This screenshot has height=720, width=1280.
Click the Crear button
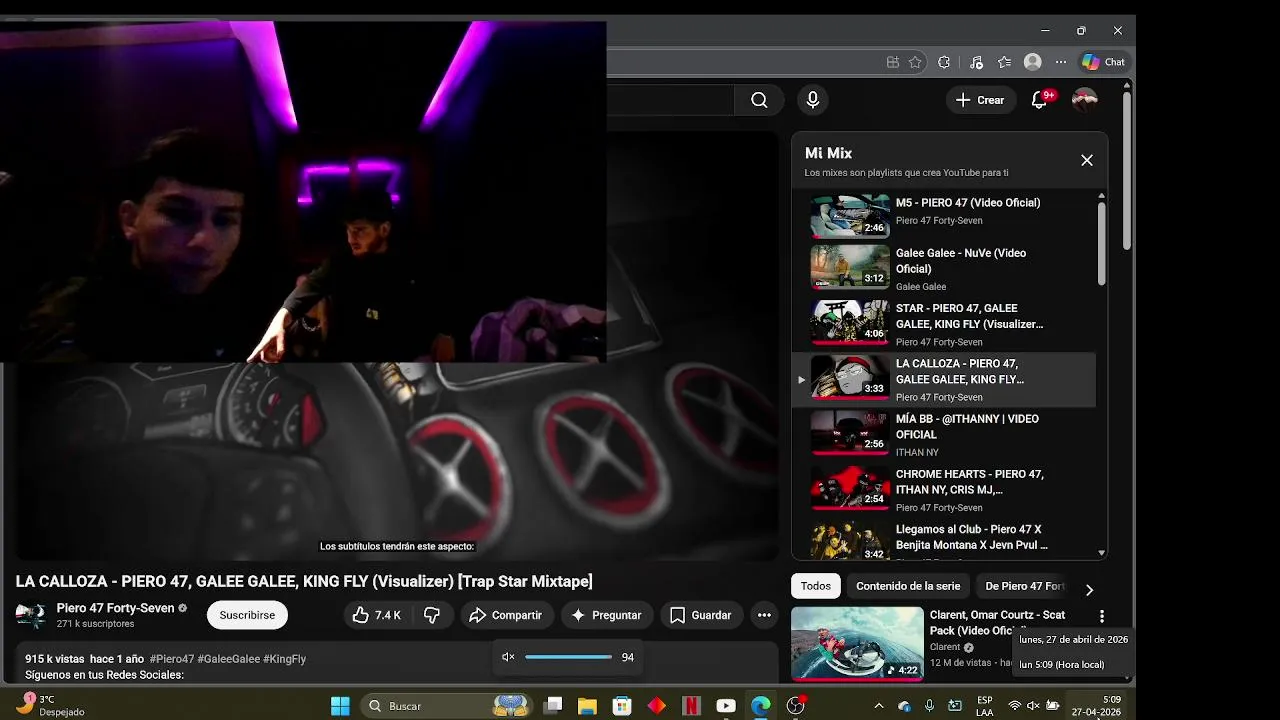pos(980,100)
